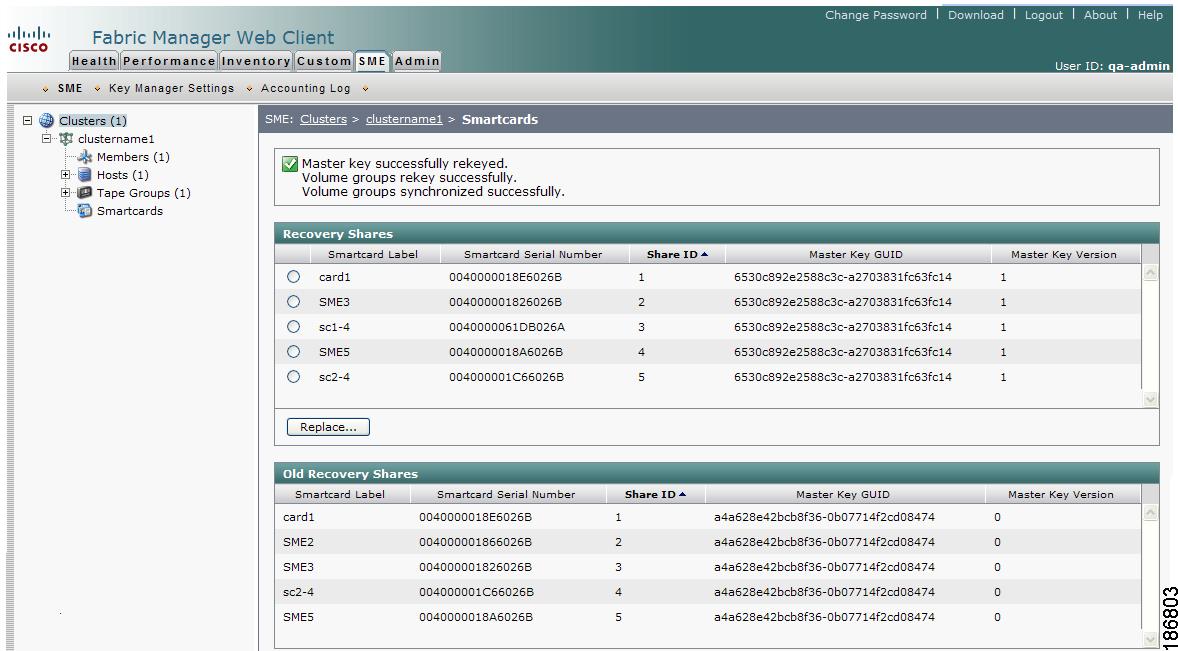Click the Help link

[1150, 15]
